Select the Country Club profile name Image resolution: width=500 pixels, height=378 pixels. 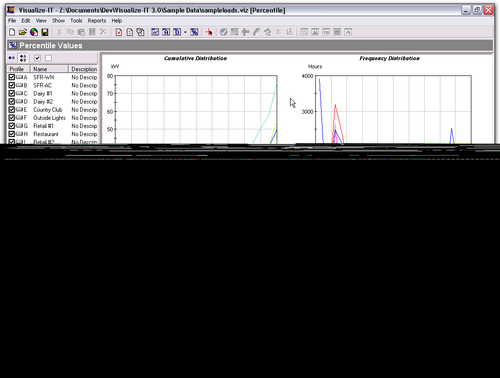coord(48,110)
